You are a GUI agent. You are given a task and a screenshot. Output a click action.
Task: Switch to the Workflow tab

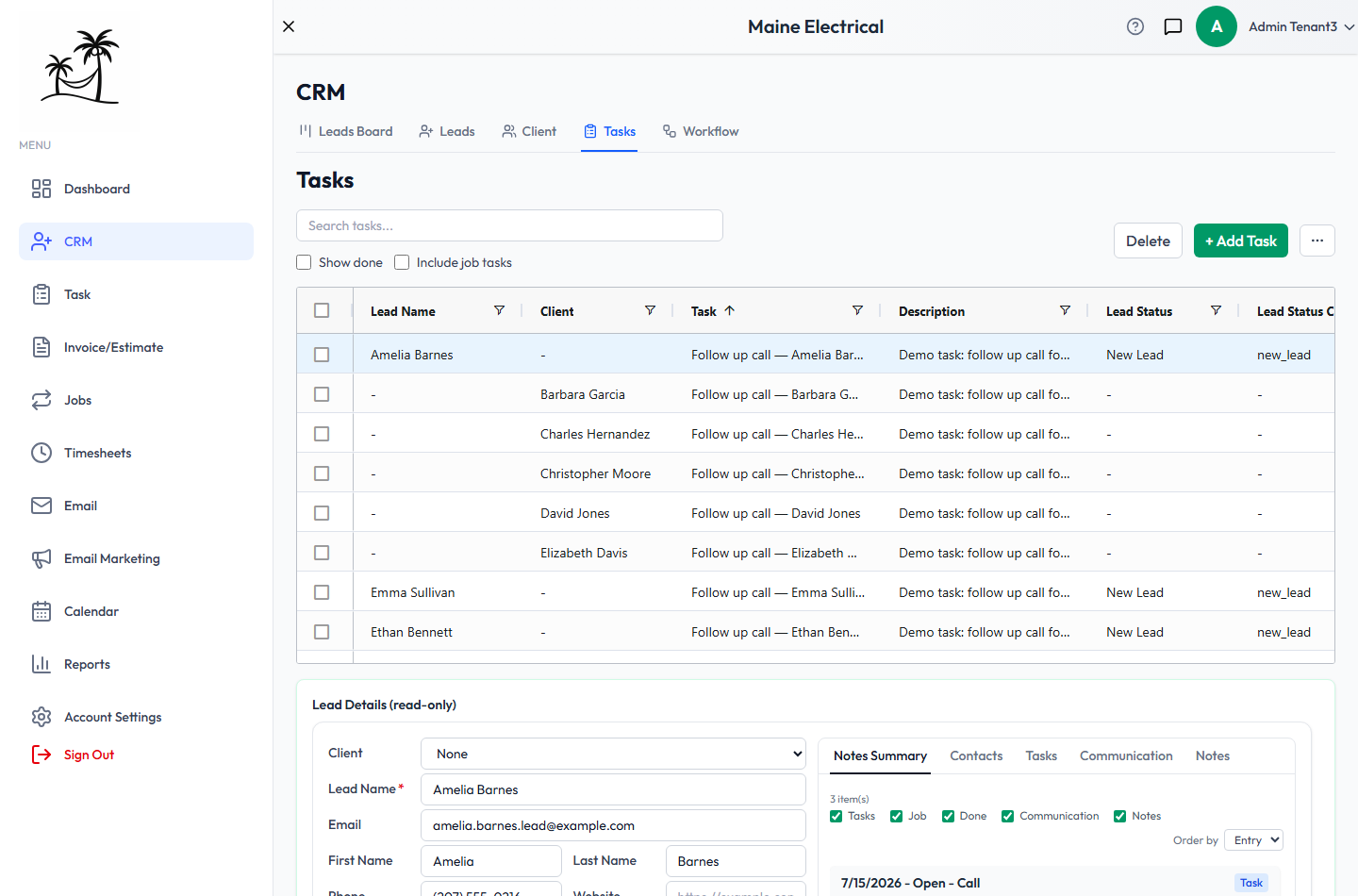pyautogui.click(x=701, y=131)
